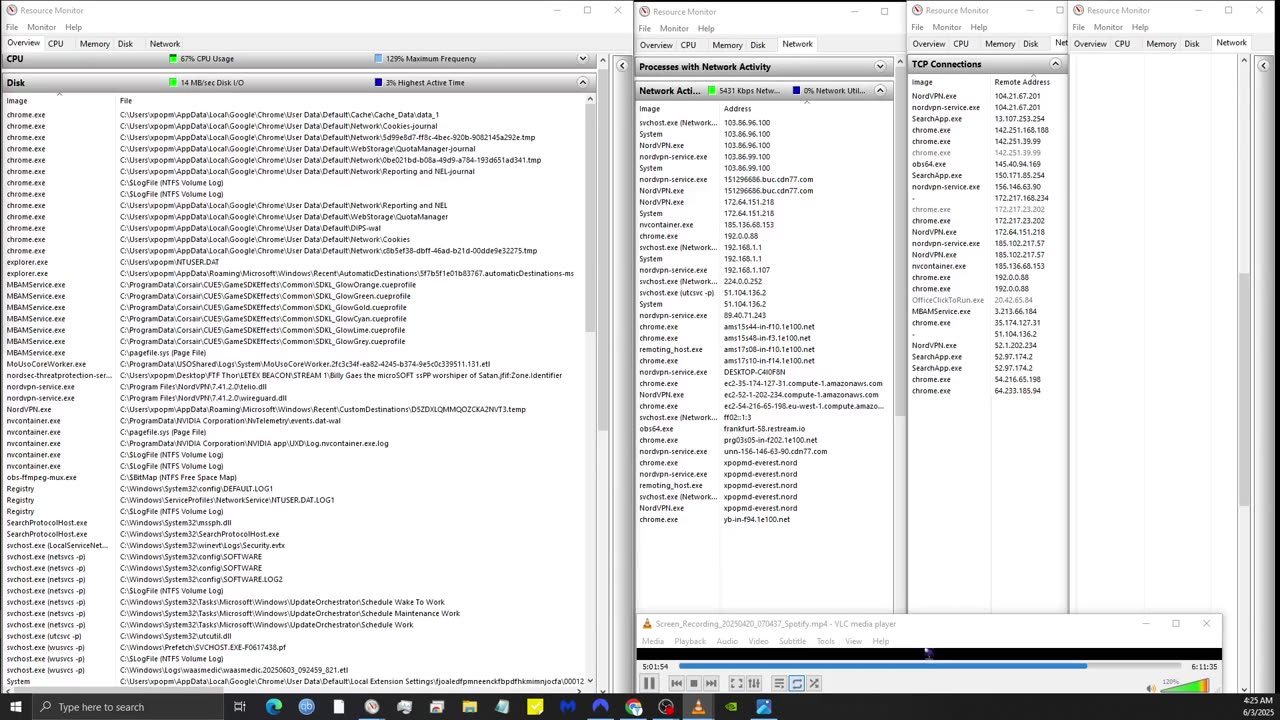Sort TCP Connections by Image column
1280x720 pixels.
click(950, 82)
